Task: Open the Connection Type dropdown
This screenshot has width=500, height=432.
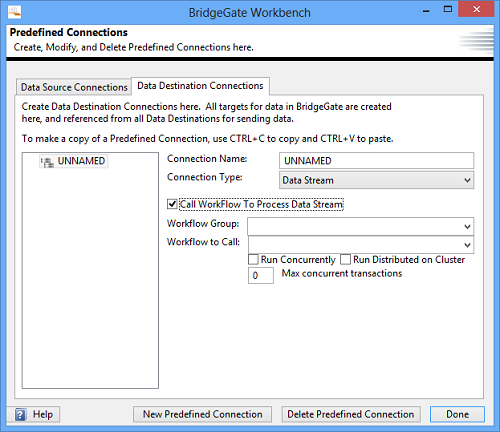Action: click(x=376, y=180)
